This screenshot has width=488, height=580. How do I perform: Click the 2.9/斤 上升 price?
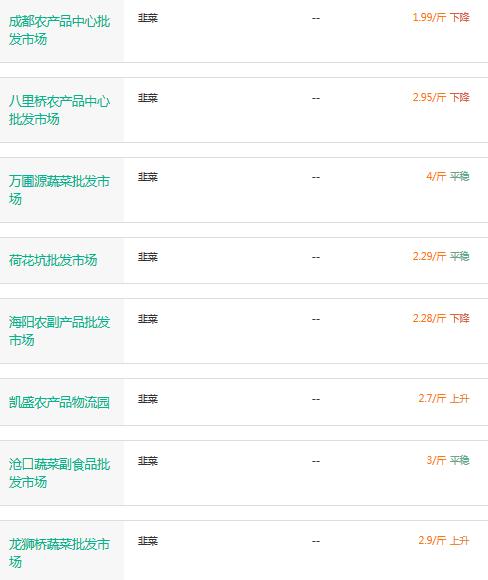tap(444, 540)
